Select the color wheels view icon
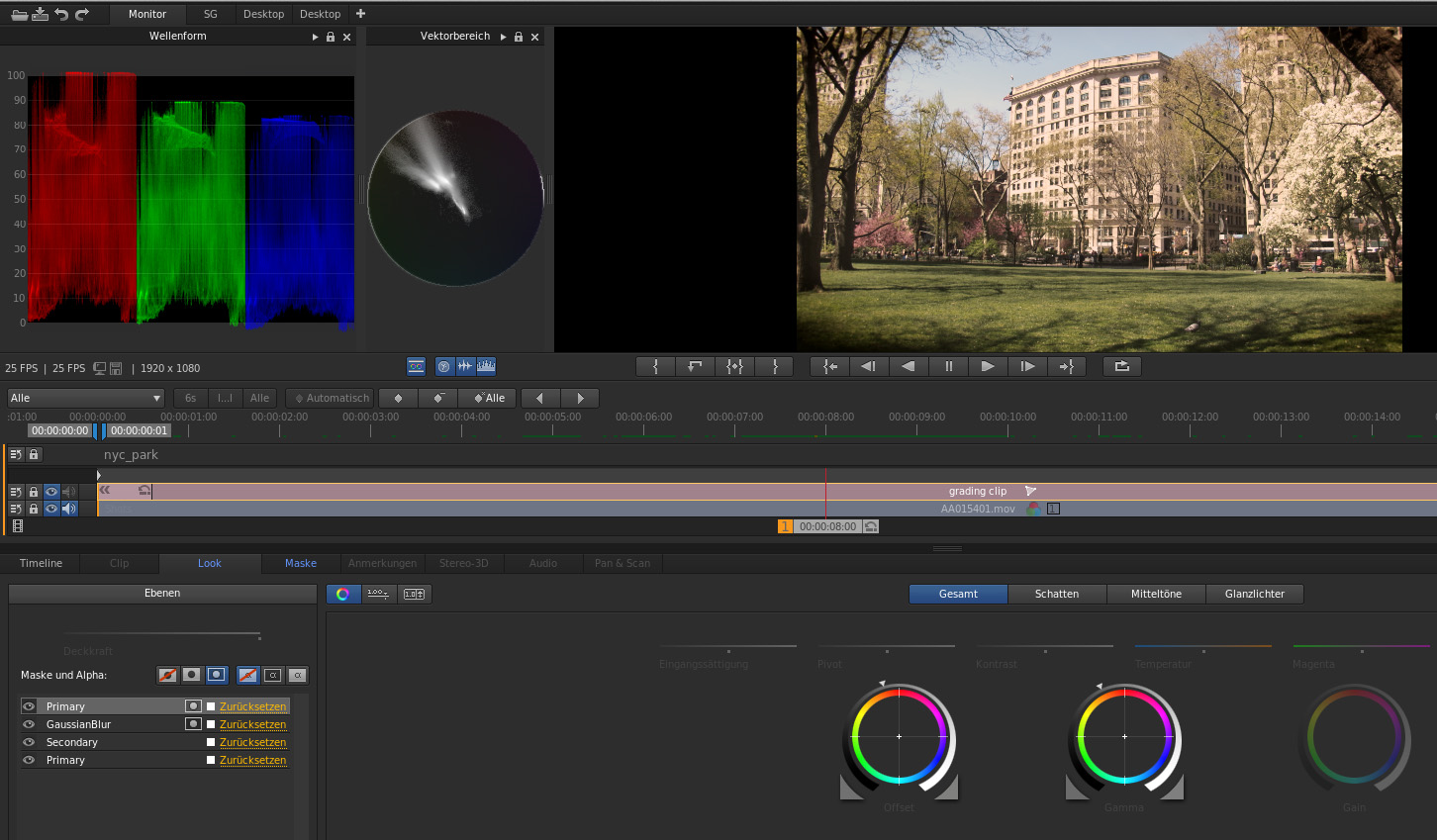1437x840 pixels. [342, 594]
